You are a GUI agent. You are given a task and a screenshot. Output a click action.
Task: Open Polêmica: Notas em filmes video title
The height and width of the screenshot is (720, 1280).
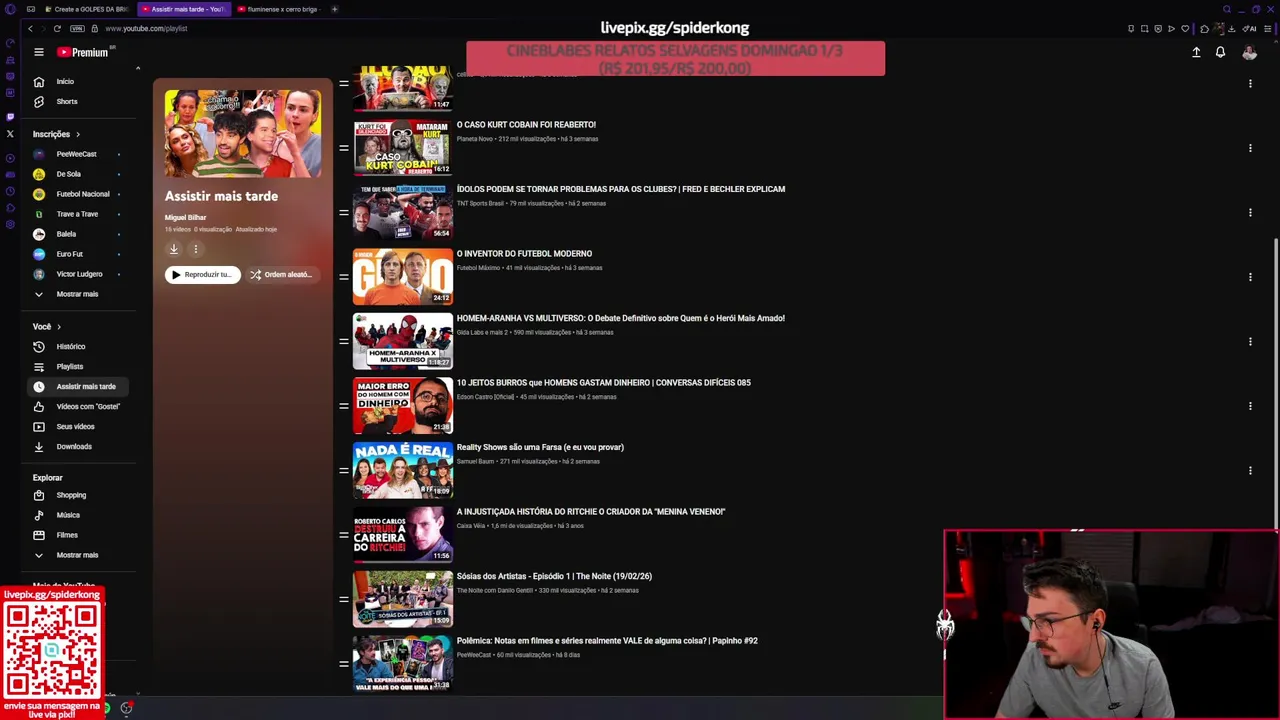[607, 641]
